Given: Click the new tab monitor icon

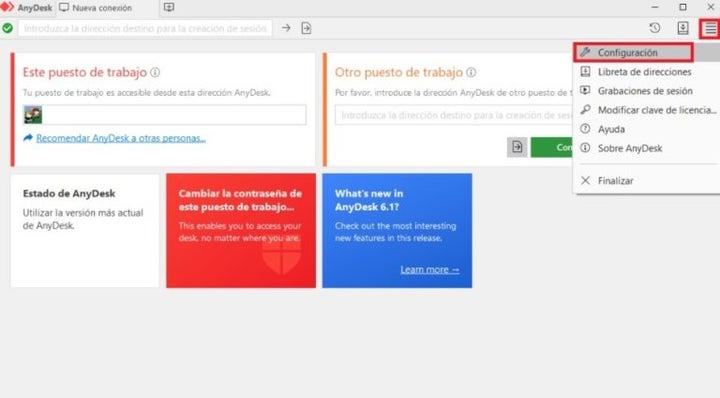Looking at the screenshot, I should (x=169, y=7).
